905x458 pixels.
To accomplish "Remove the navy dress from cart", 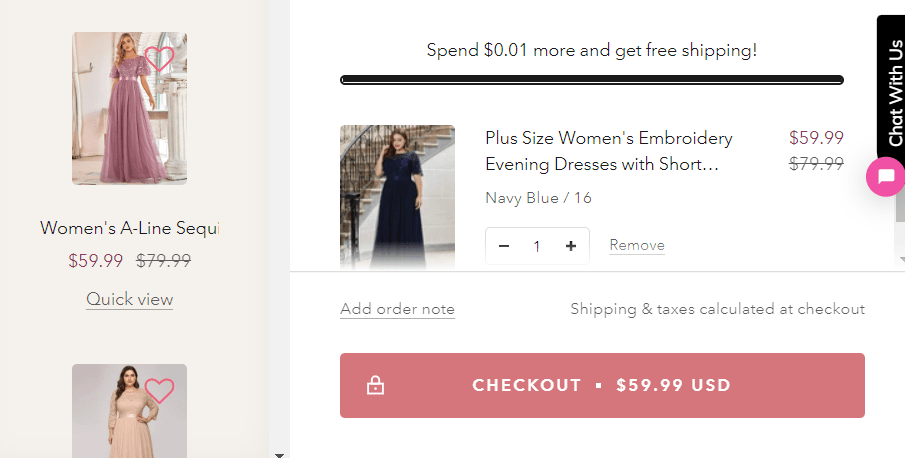I will pyautogui.click(x=637, y=245).
